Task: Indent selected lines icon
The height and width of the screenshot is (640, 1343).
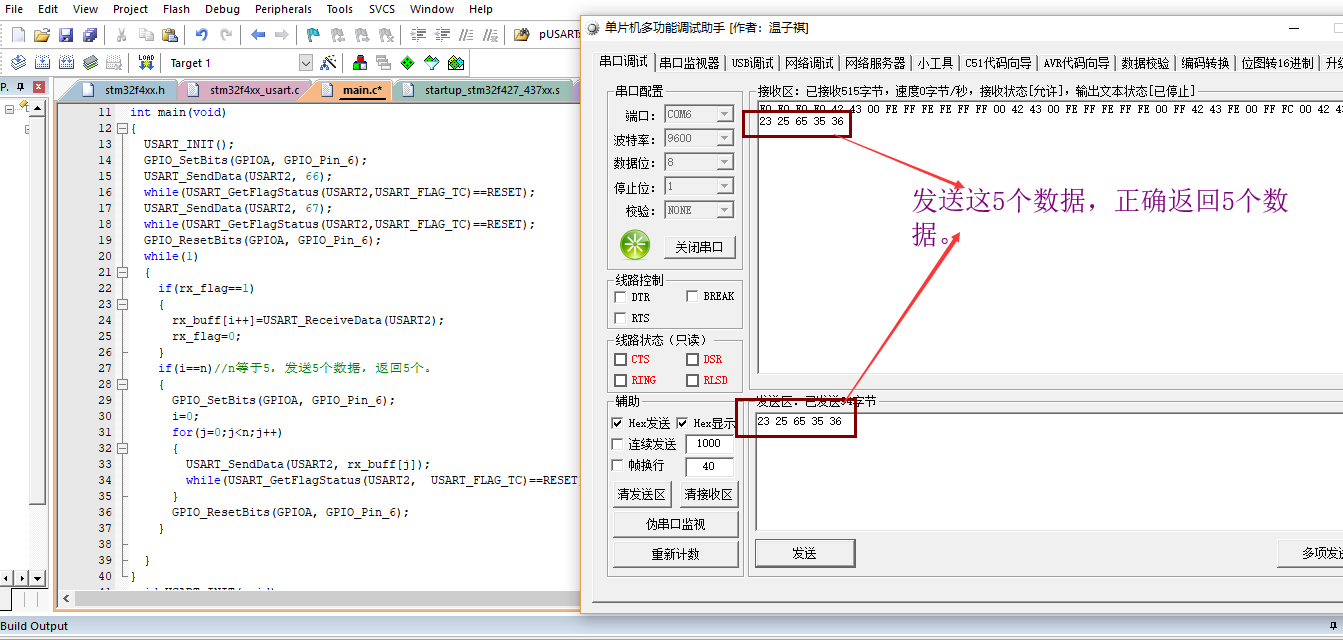Action: [x=417, y=35]
